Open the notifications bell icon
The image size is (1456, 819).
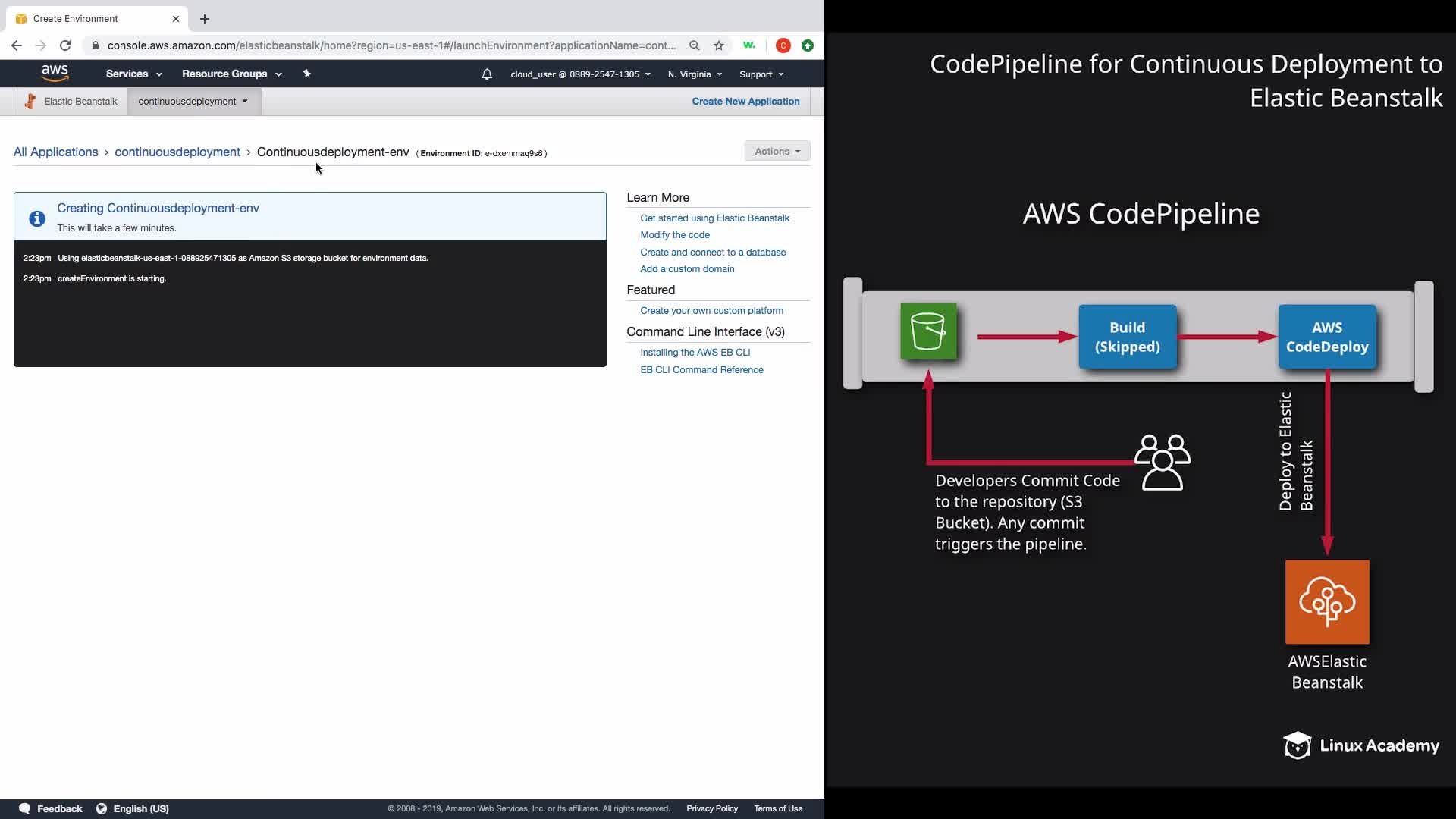[x=487, y=74]
